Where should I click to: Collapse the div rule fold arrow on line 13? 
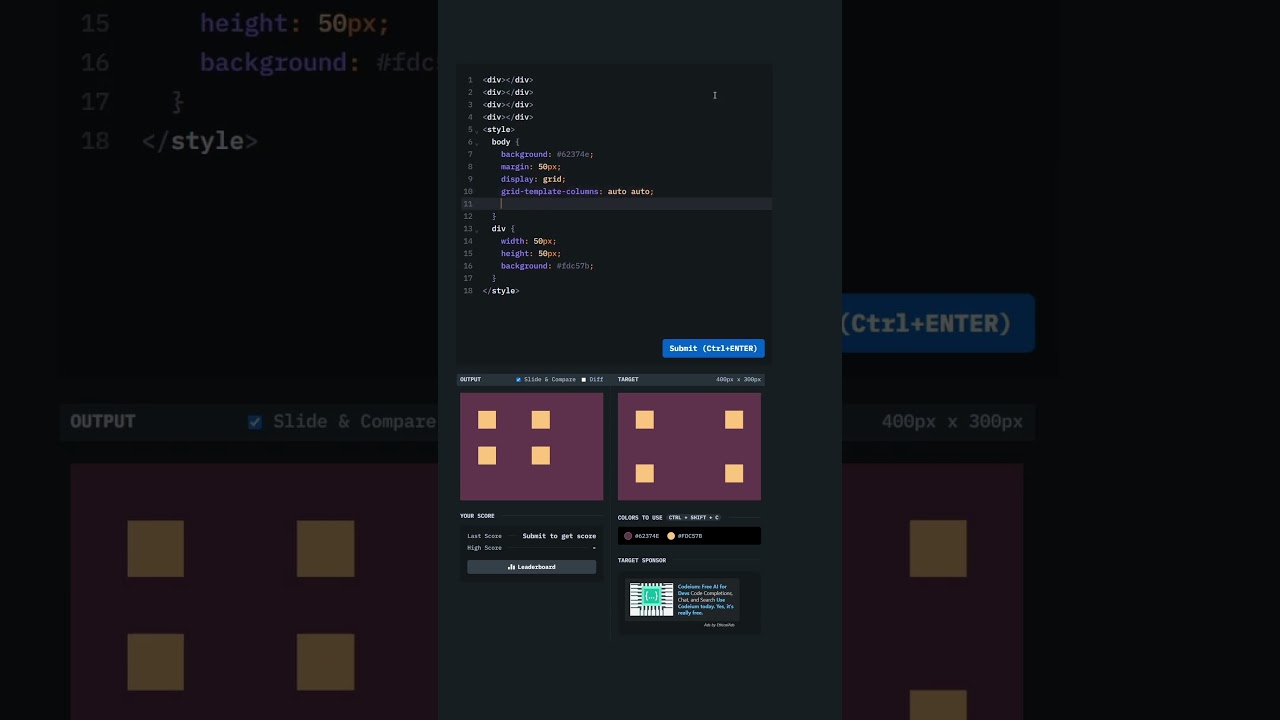pyautogui.click(x=477, y=230)
